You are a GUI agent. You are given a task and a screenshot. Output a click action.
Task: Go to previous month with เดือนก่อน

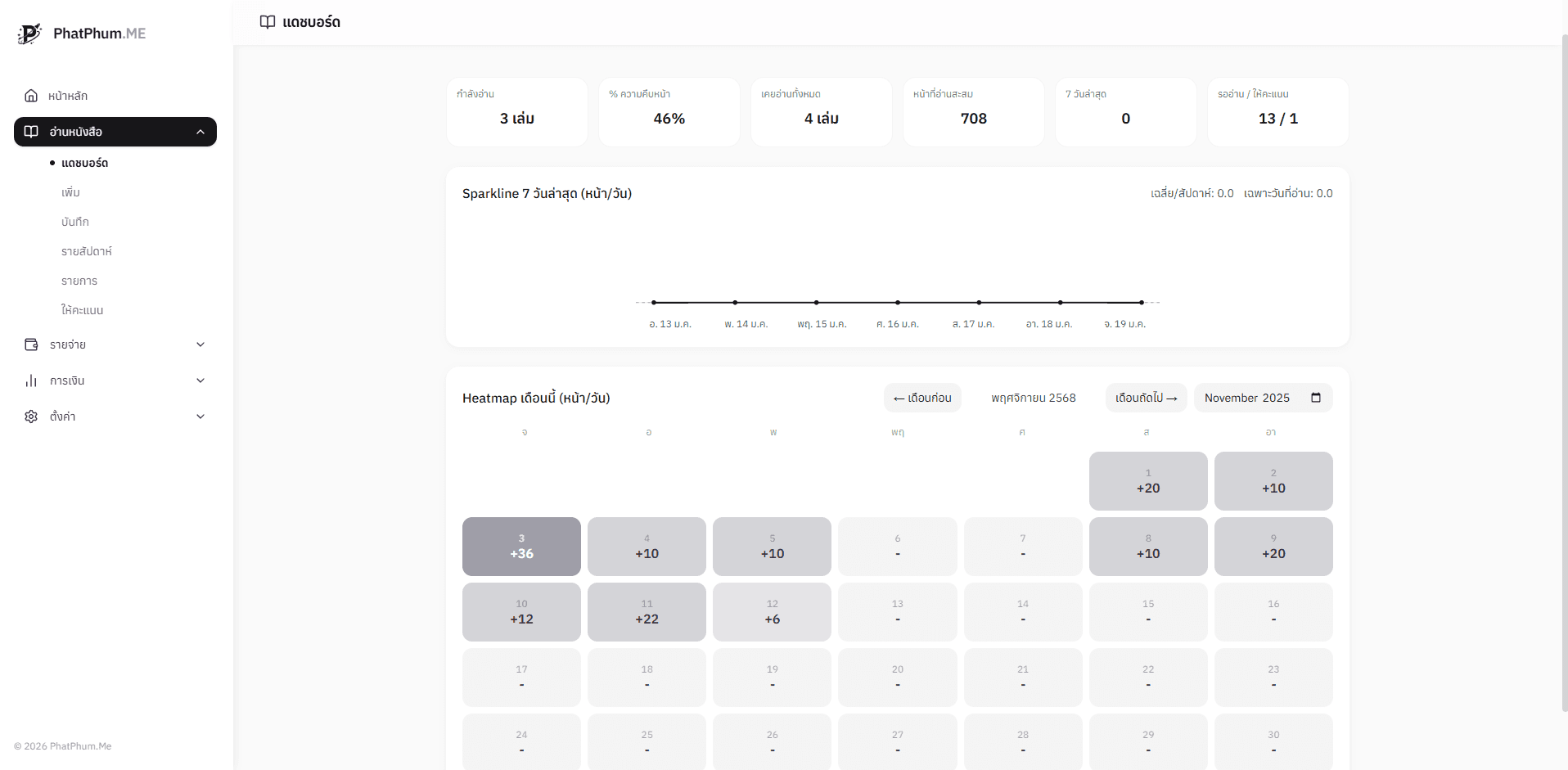[x=922, y=398]
